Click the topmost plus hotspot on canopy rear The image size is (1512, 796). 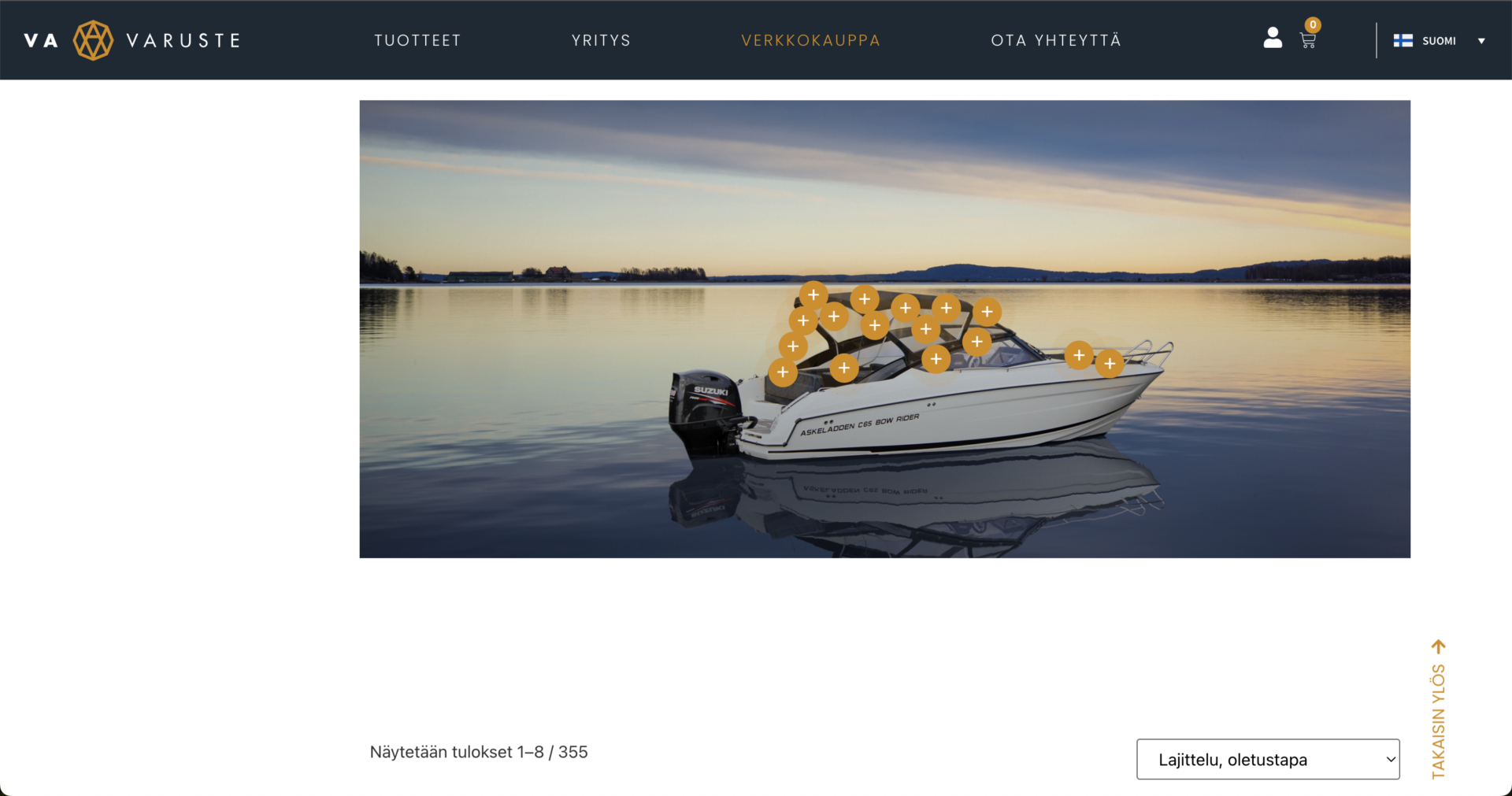(x=813, y=295)
